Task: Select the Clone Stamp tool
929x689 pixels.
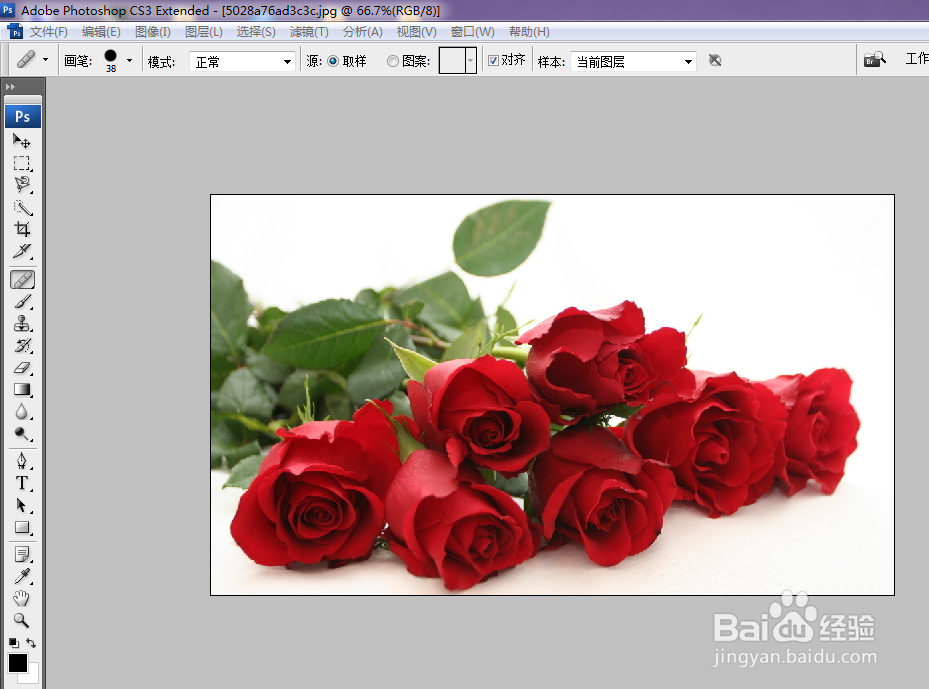Action: point(22,323)
